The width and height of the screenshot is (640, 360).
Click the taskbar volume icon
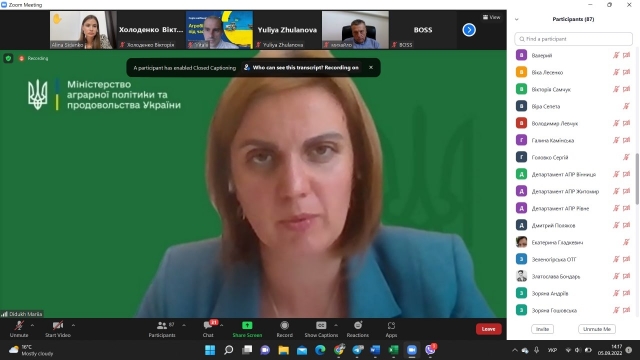577,350
